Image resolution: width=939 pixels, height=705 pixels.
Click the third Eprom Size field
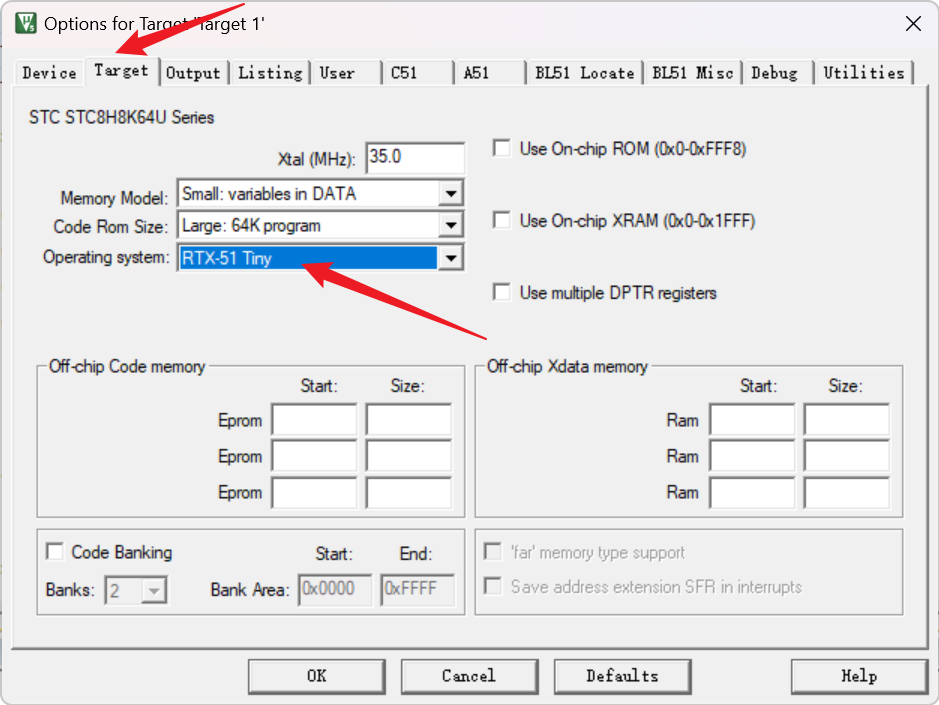pos(409,492)
